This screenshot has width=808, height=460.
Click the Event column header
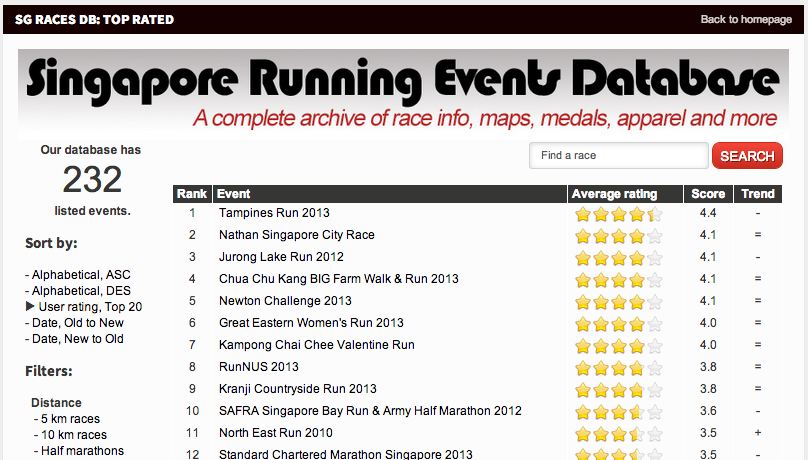tap(390, 194)
